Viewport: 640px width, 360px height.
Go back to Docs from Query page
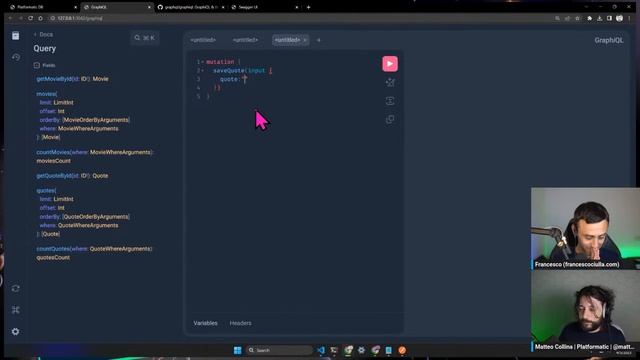point(43,34)
